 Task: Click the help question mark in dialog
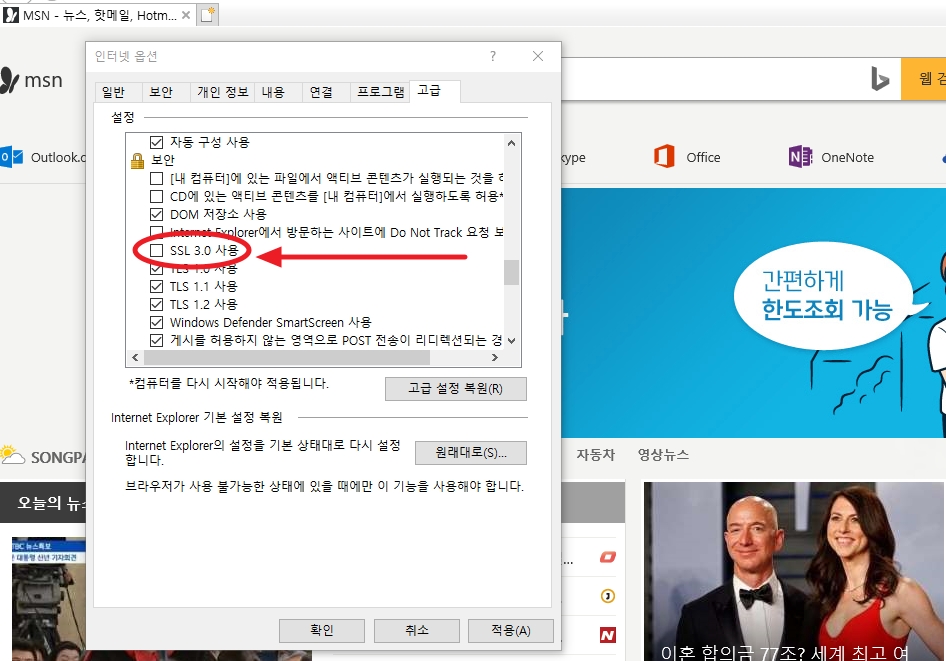[x=492, y=57]
